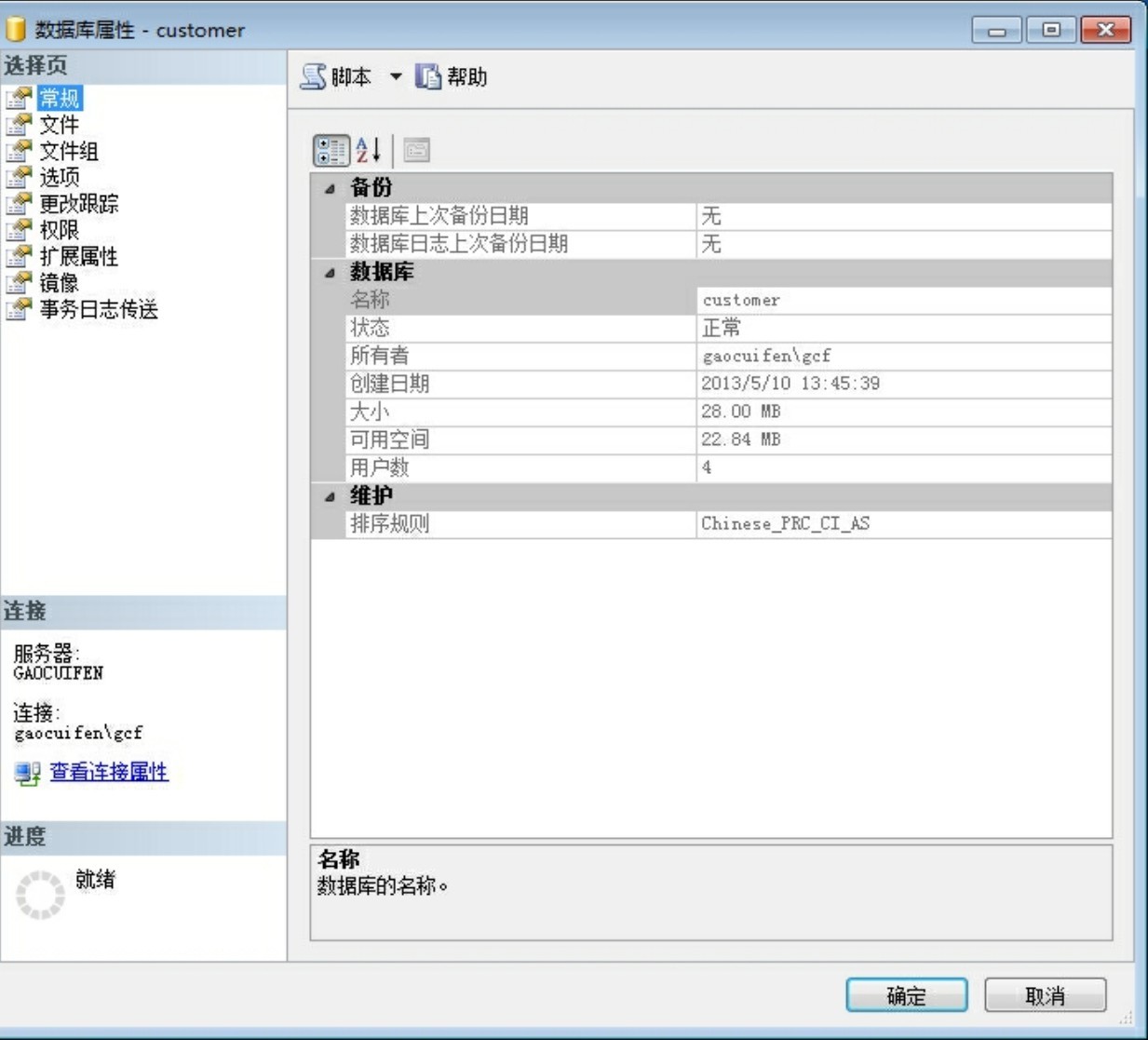Click the 扩展属性 page icon
Screen dimensions: 1148x1040
19,256
